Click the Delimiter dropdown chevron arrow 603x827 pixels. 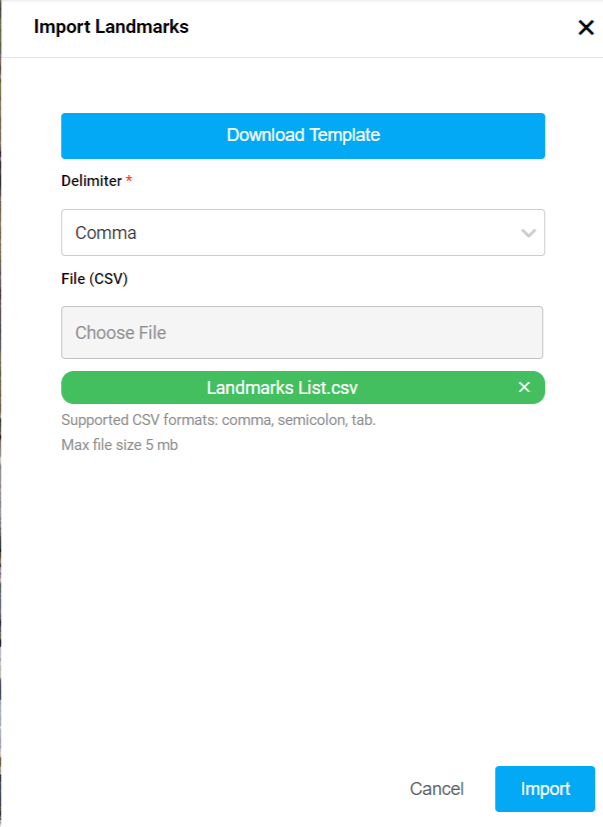click(x=528, y=233)
